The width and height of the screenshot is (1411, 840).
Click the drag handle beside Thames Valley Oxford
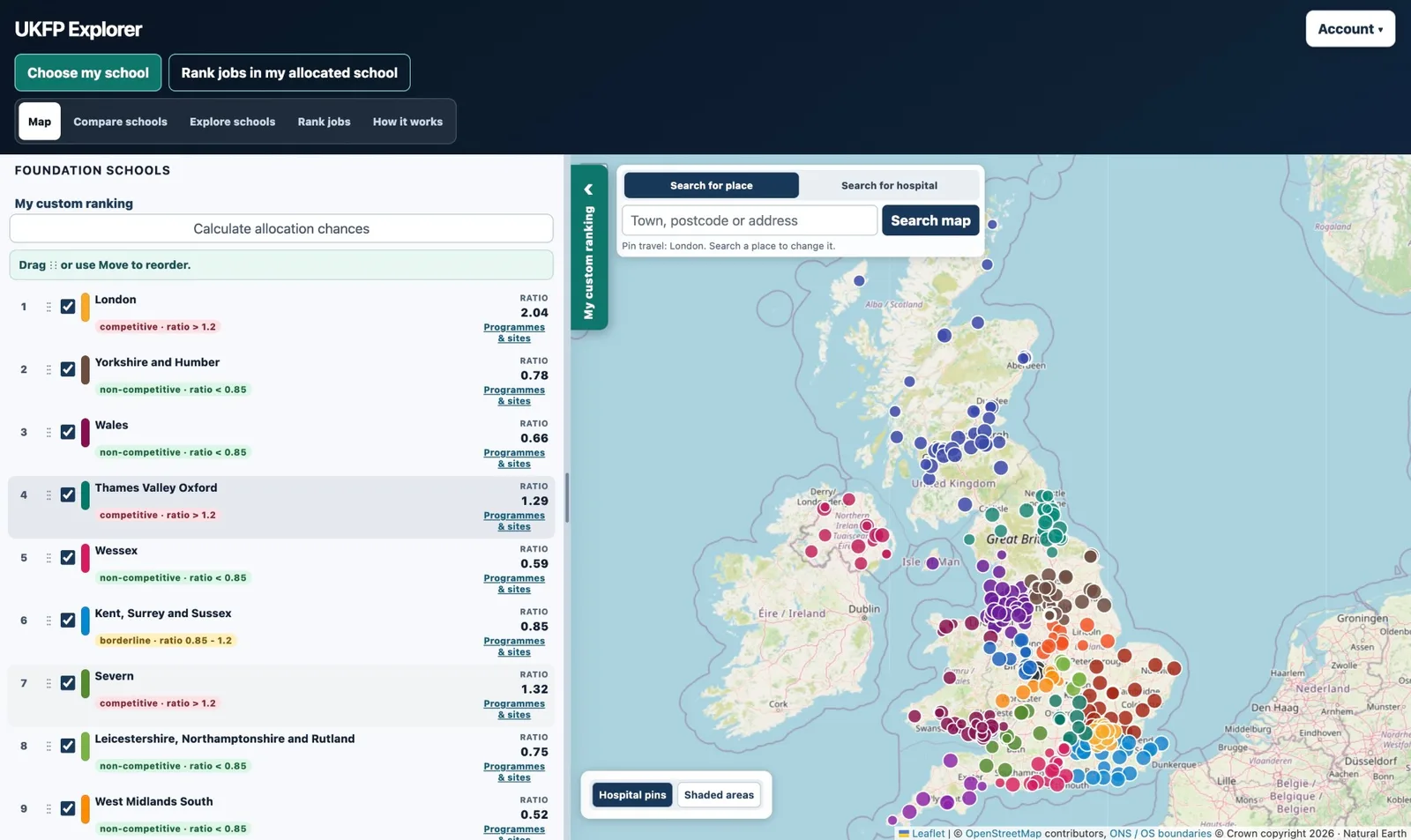49,495
